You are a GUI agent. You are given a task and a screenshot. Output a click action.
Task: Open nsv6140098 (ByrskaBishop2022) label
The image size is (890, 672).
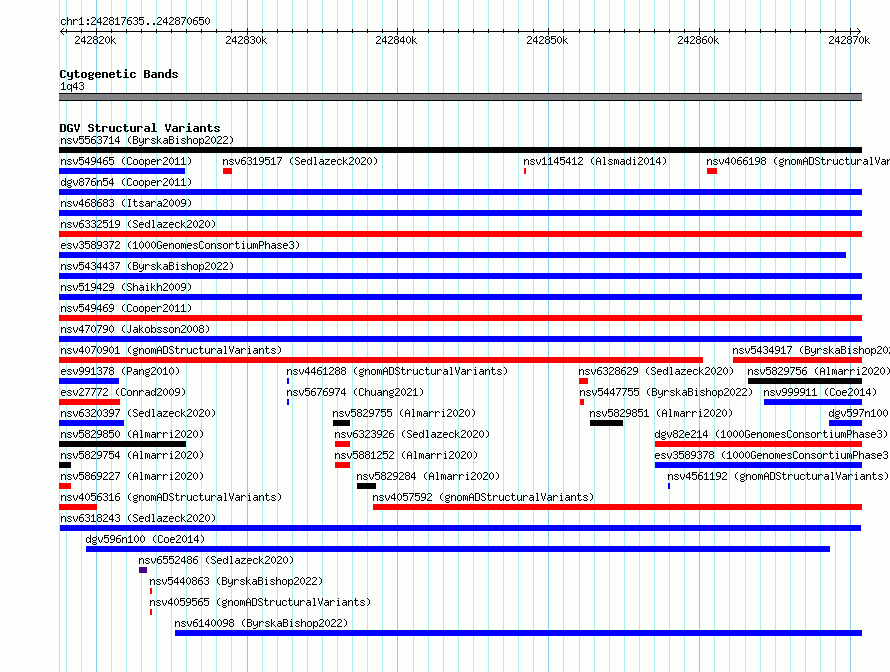[261, 623]
